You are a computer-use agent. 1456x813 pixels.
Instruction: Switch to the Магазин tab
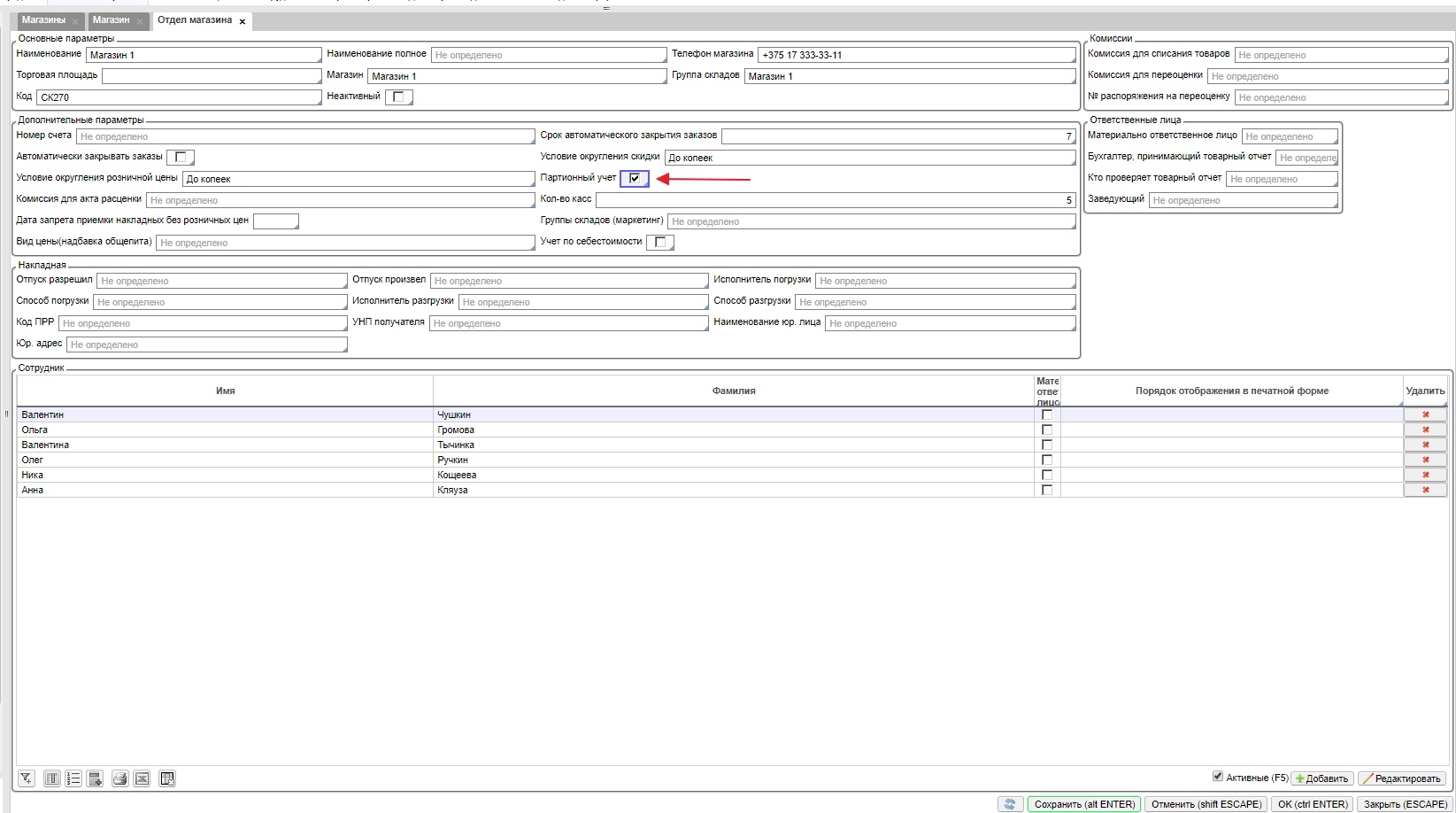pos(111,20)
